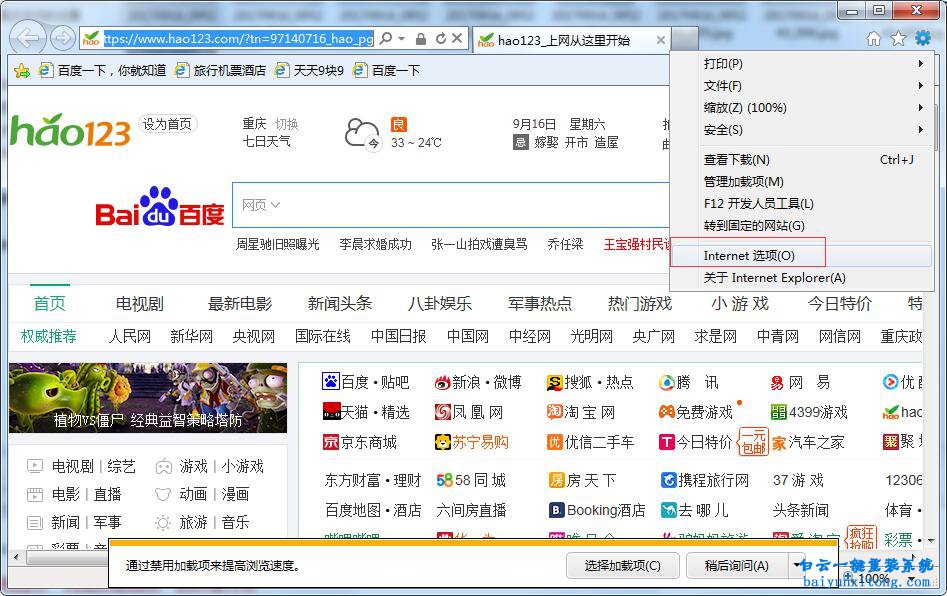Image resolution: width=947 pixels, height=596 pixels.
Task: Select the 凤凰网 phoenix icon
Action: (x=442, y=412)
